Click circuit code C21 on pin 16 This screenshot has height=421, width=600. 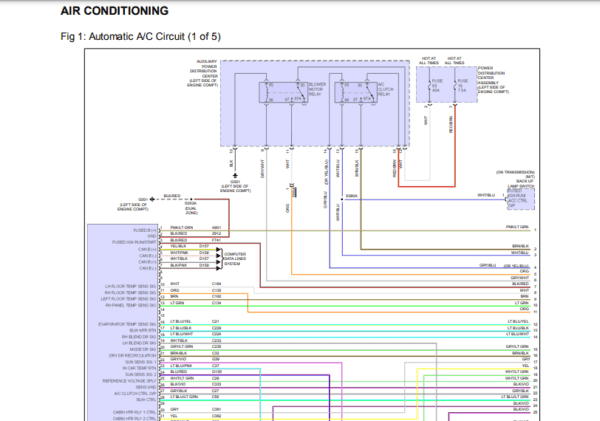(215, 322)
